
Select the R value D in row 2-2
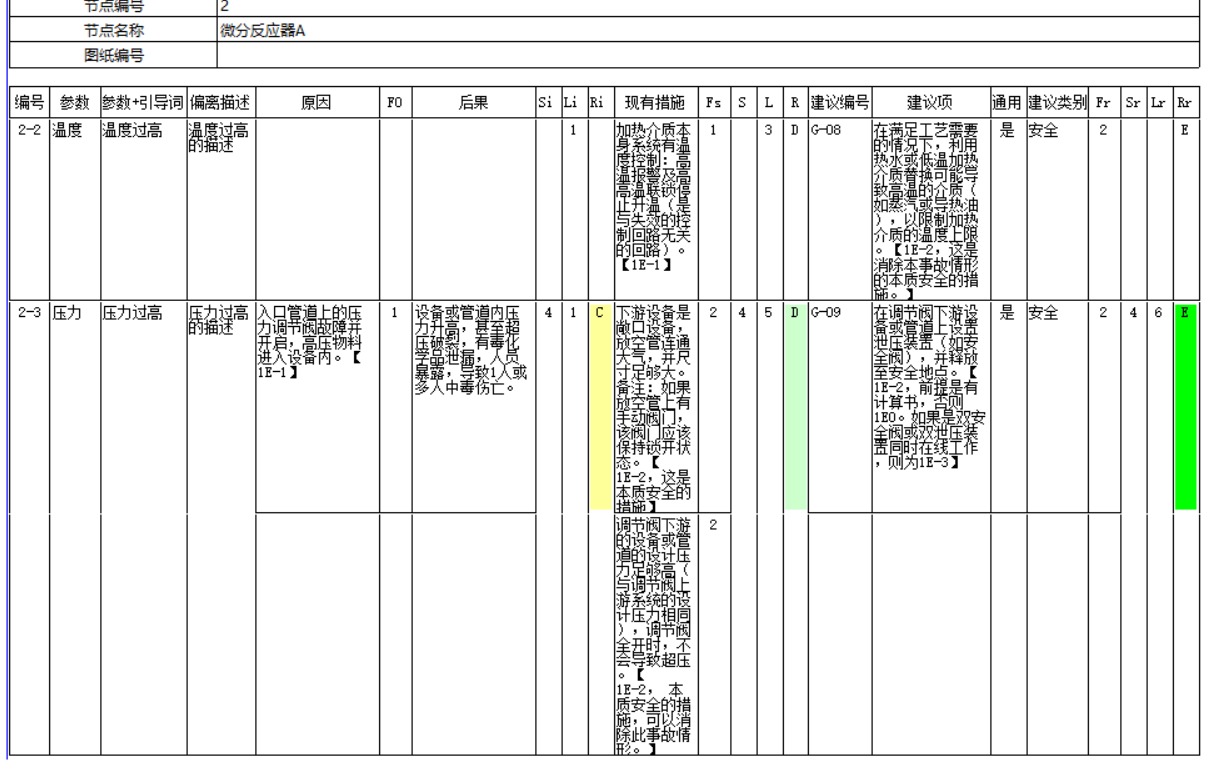tap(794, 130)
